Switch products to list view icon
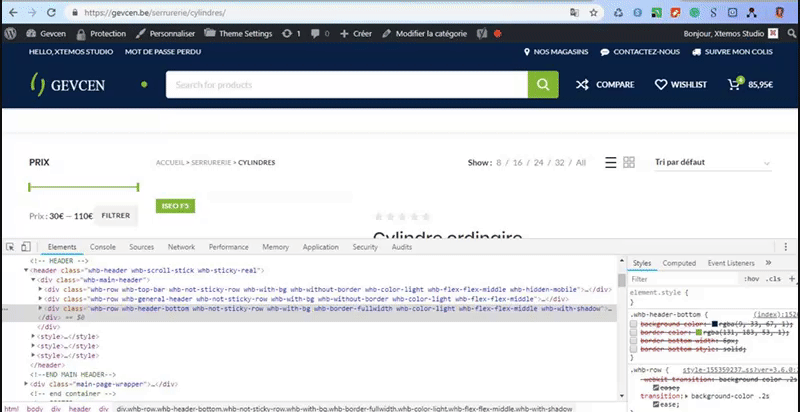 click(611, 162)
